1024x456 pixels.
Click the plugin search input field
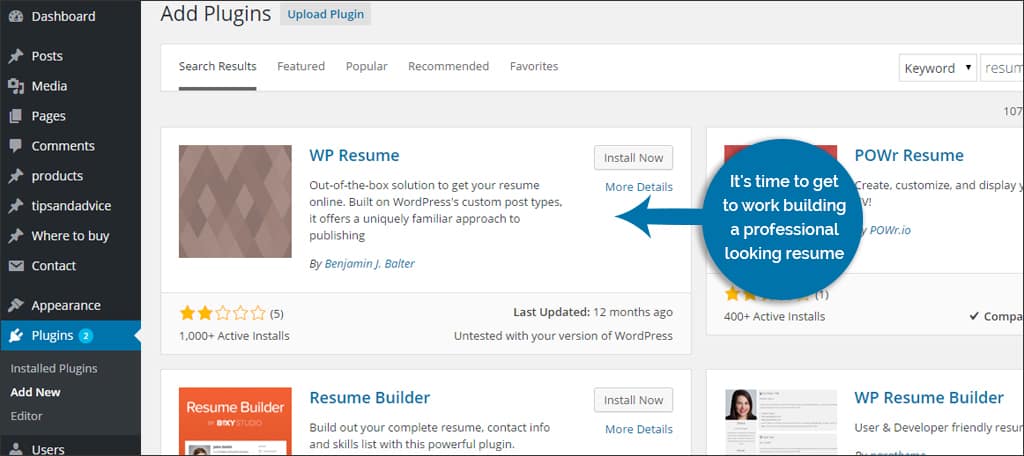point(1002,68)
